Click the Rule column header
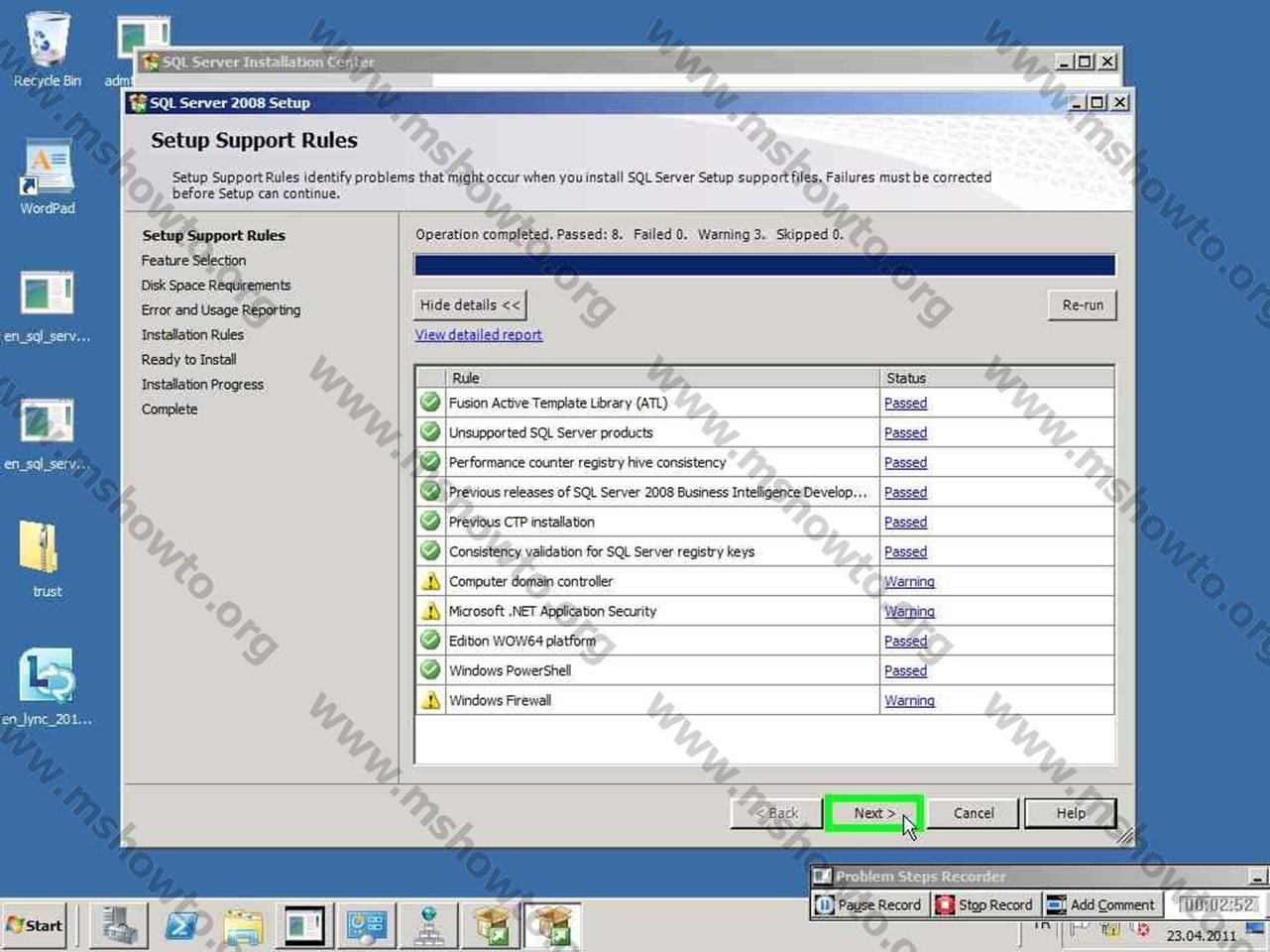Image resolution: width=1270 pixels, height=952 pixels. tap(662, 378)
